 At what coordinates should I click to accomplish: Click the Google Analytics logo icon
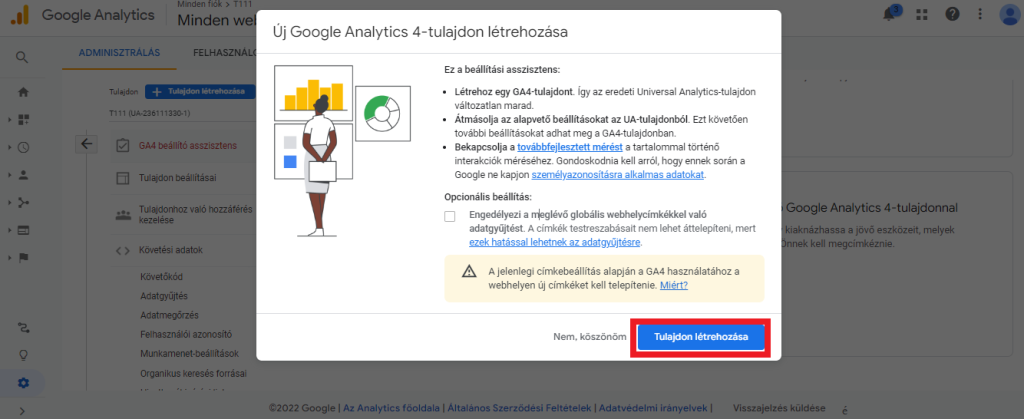19,14
